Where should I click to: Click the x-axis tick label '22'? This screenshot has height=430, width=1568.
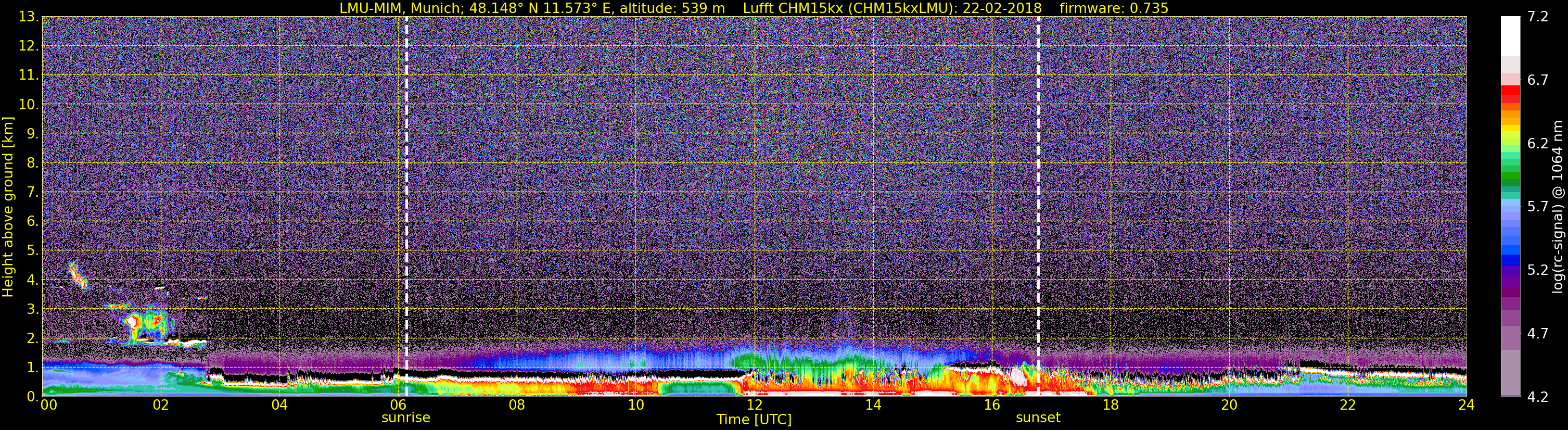point(1348,406)
